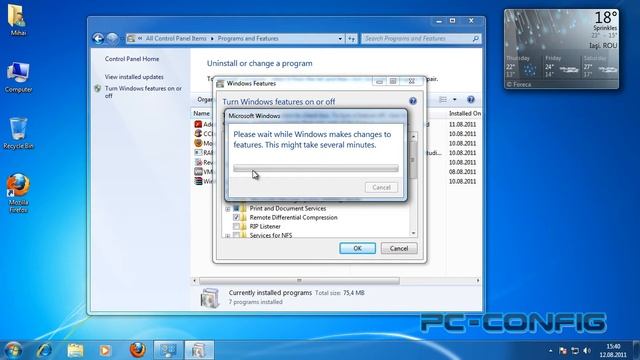The height and width of the screenshot is (360, 640).
Task: Click the weather gadget showing 18°
Action: (561, 49)
